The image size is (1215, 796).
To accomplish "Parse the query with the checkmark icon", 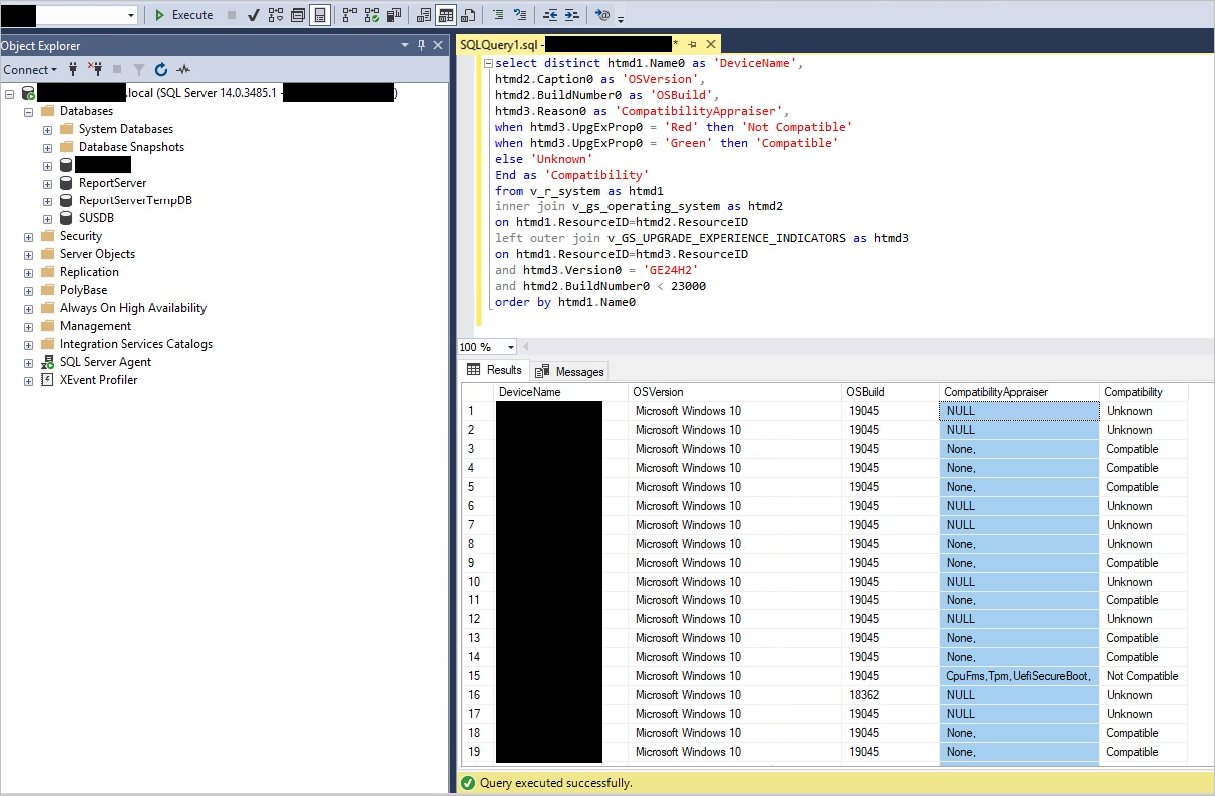I will 254,15.
